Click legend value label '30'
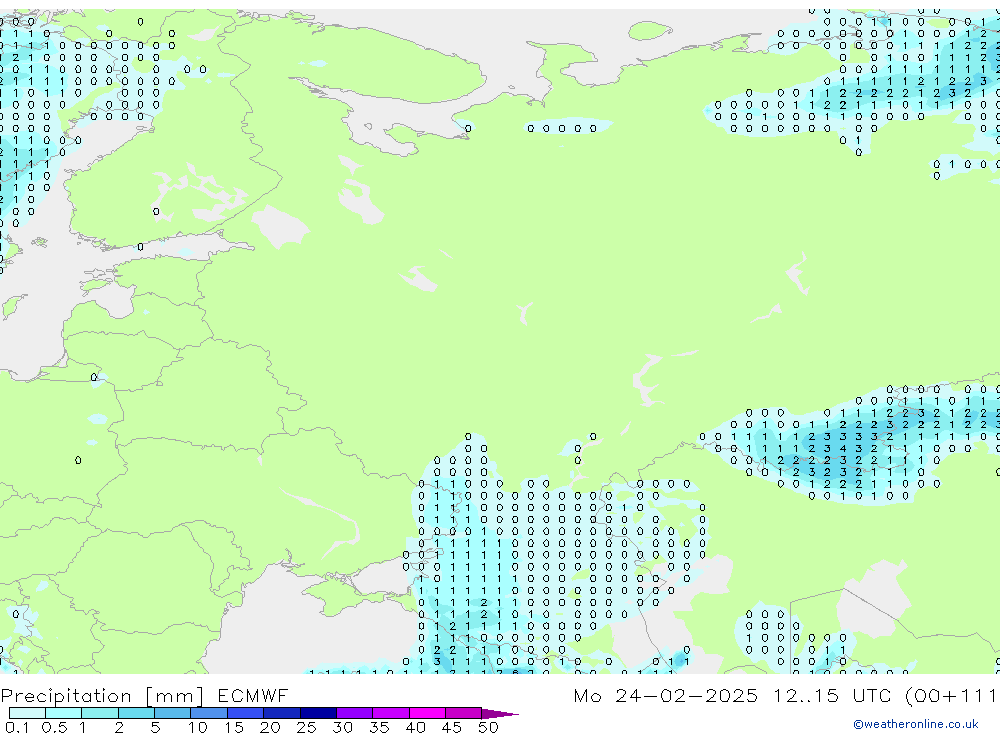 (x=342, y=727)
